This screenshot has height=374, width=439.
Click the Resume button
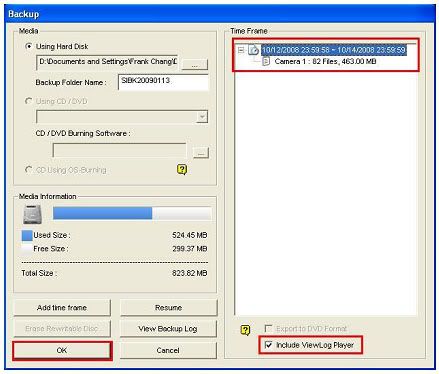[168, 308]
